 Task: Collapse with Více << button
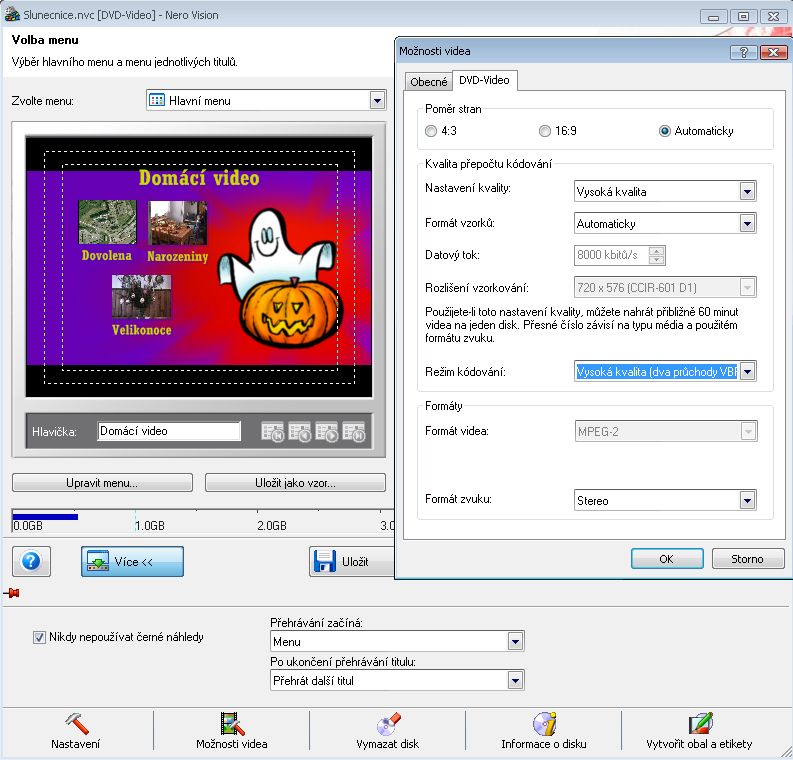[x=133, y=561]
